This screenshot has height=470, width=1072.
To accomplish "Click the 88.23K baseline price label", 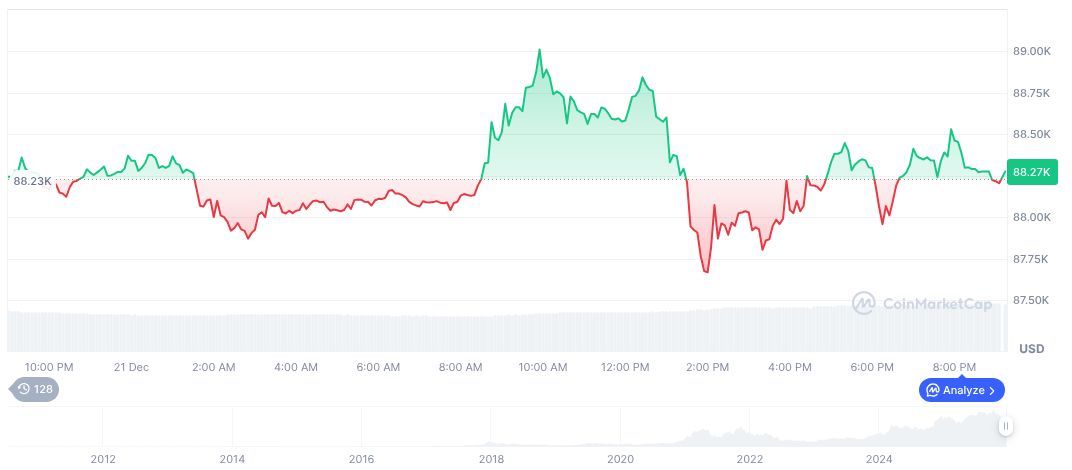I will 33,181.
